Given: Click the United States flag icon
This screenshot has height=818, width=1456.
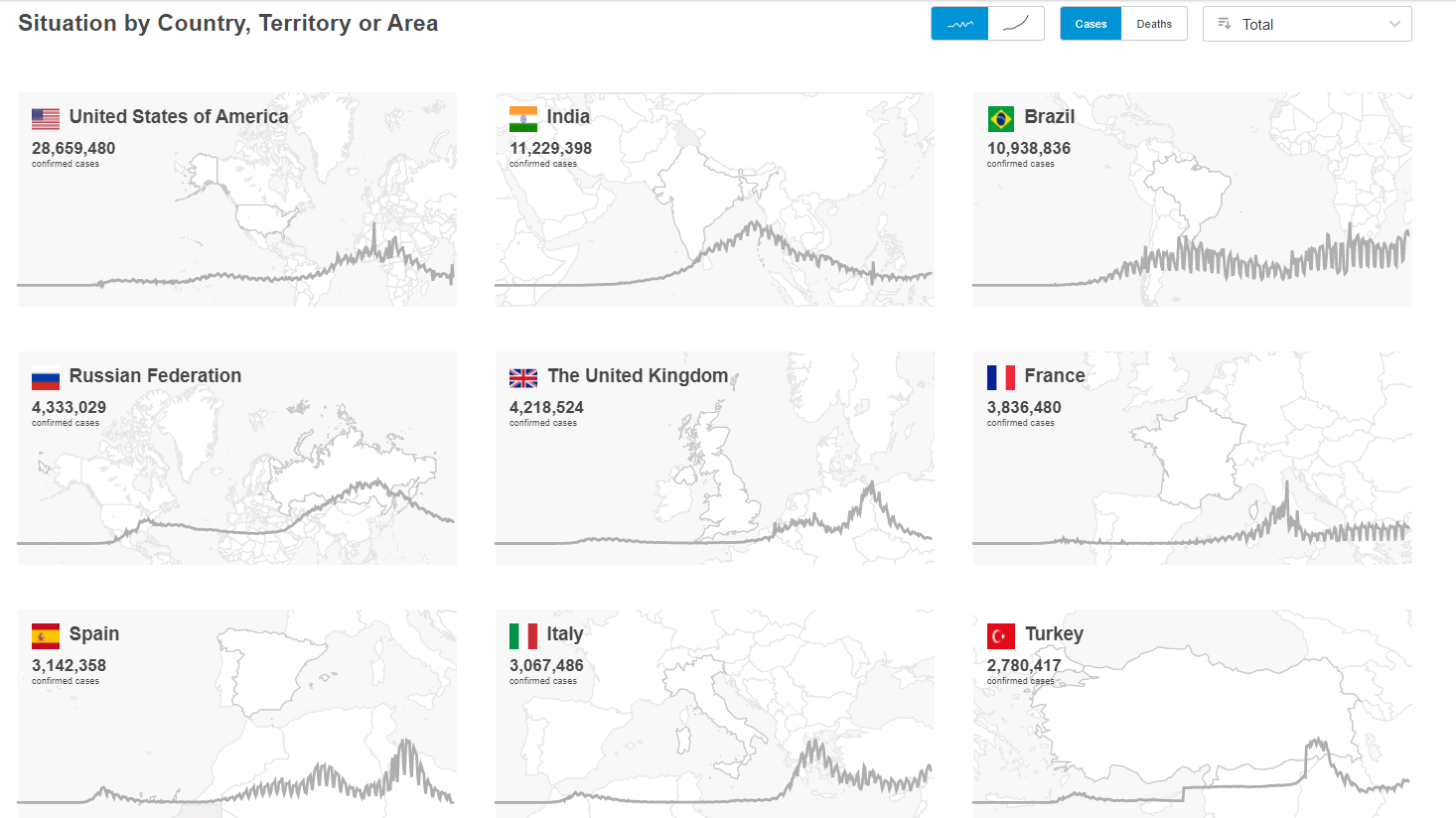Looking at the screenshot, I should click(46, 118).
